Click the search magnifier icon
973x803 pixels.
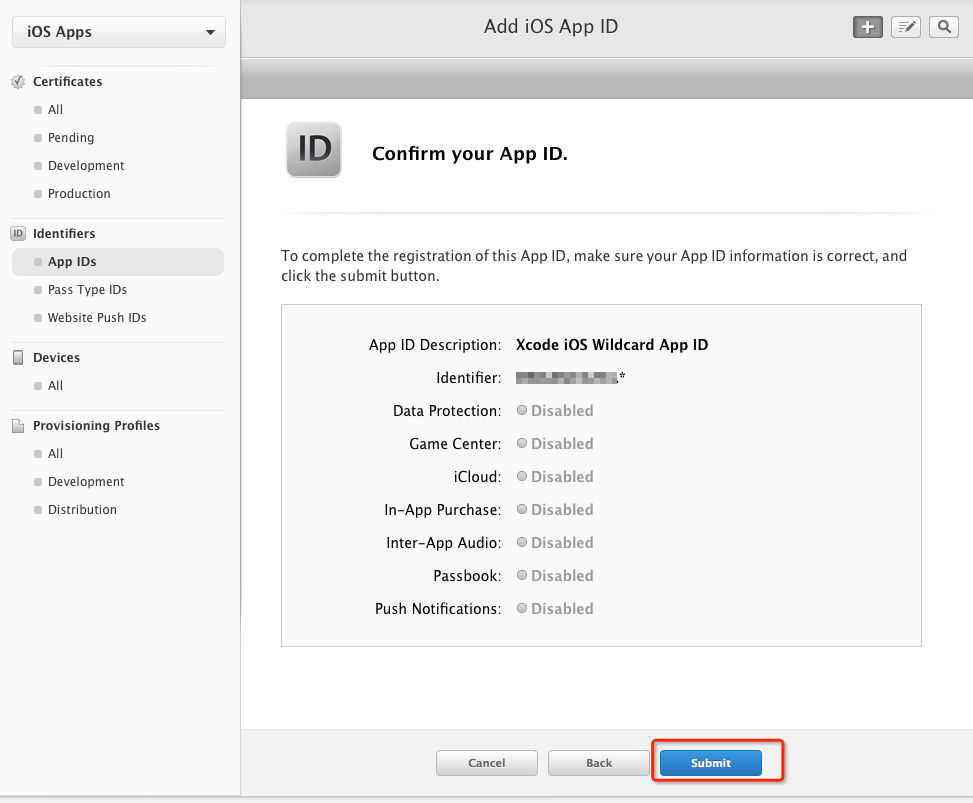[943, 27]
